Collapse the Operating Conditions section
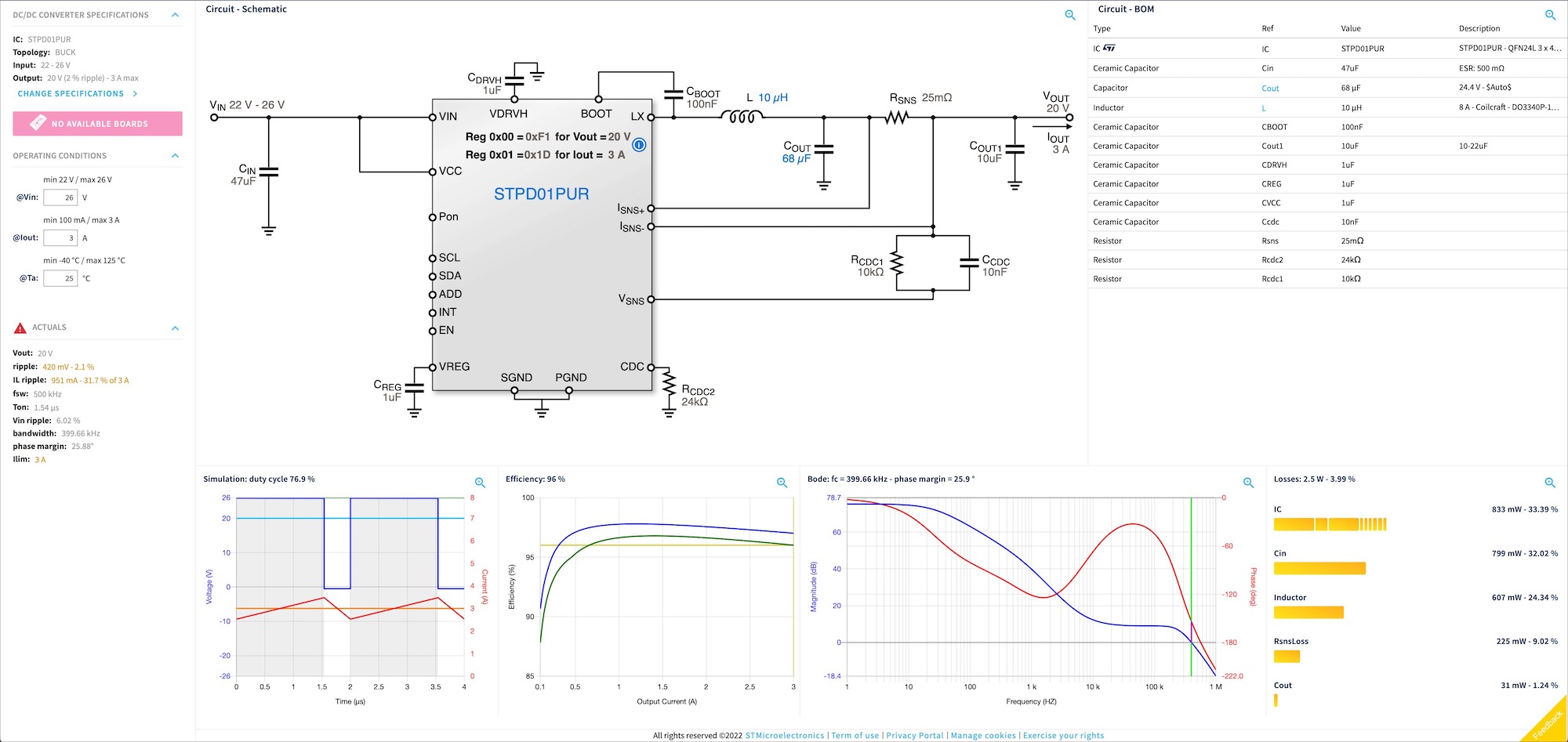Viewport: 1568px width, 742px height. pos(175,156)
